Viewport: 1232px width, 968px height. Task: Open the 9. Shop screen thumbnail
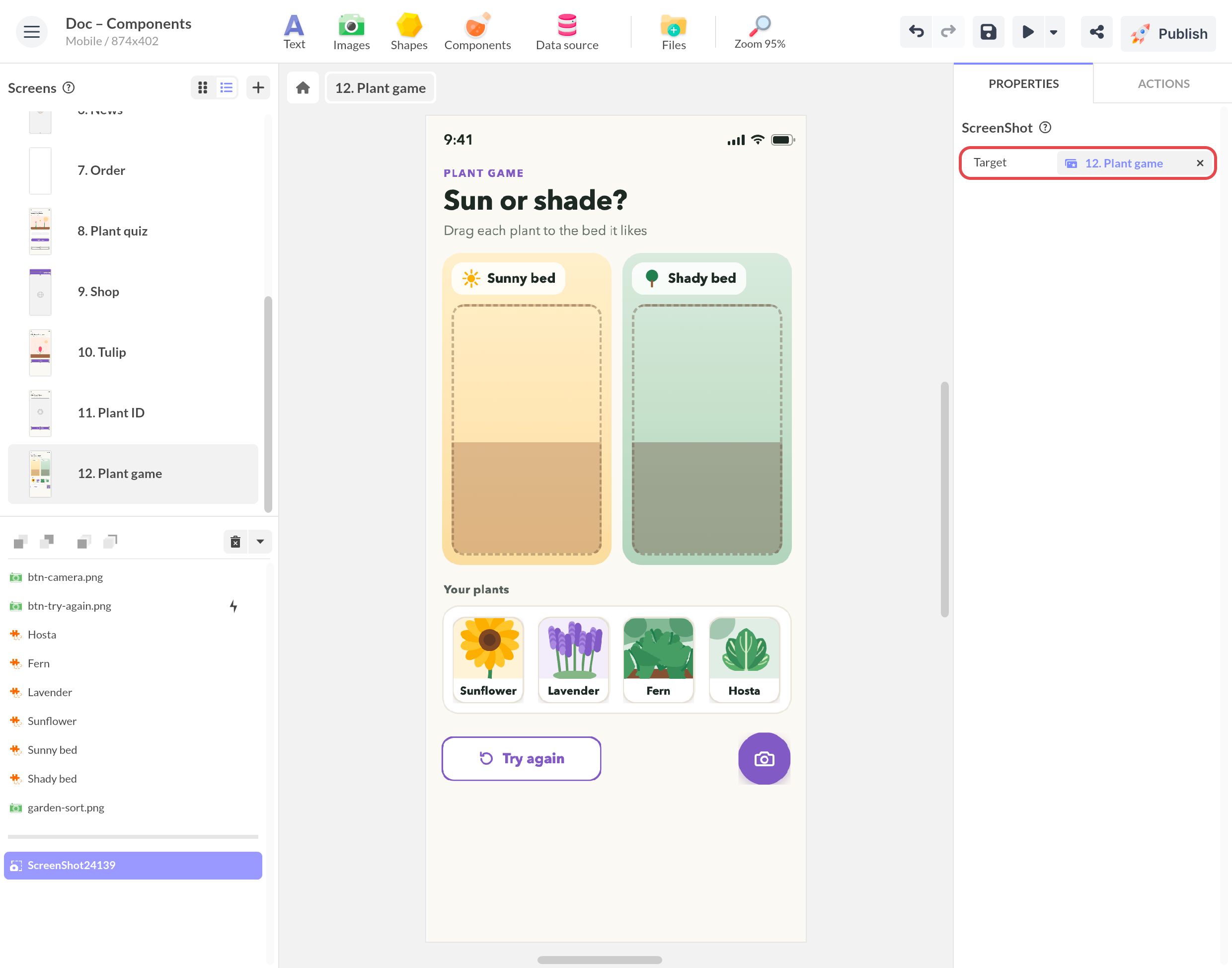pos(40,292)
